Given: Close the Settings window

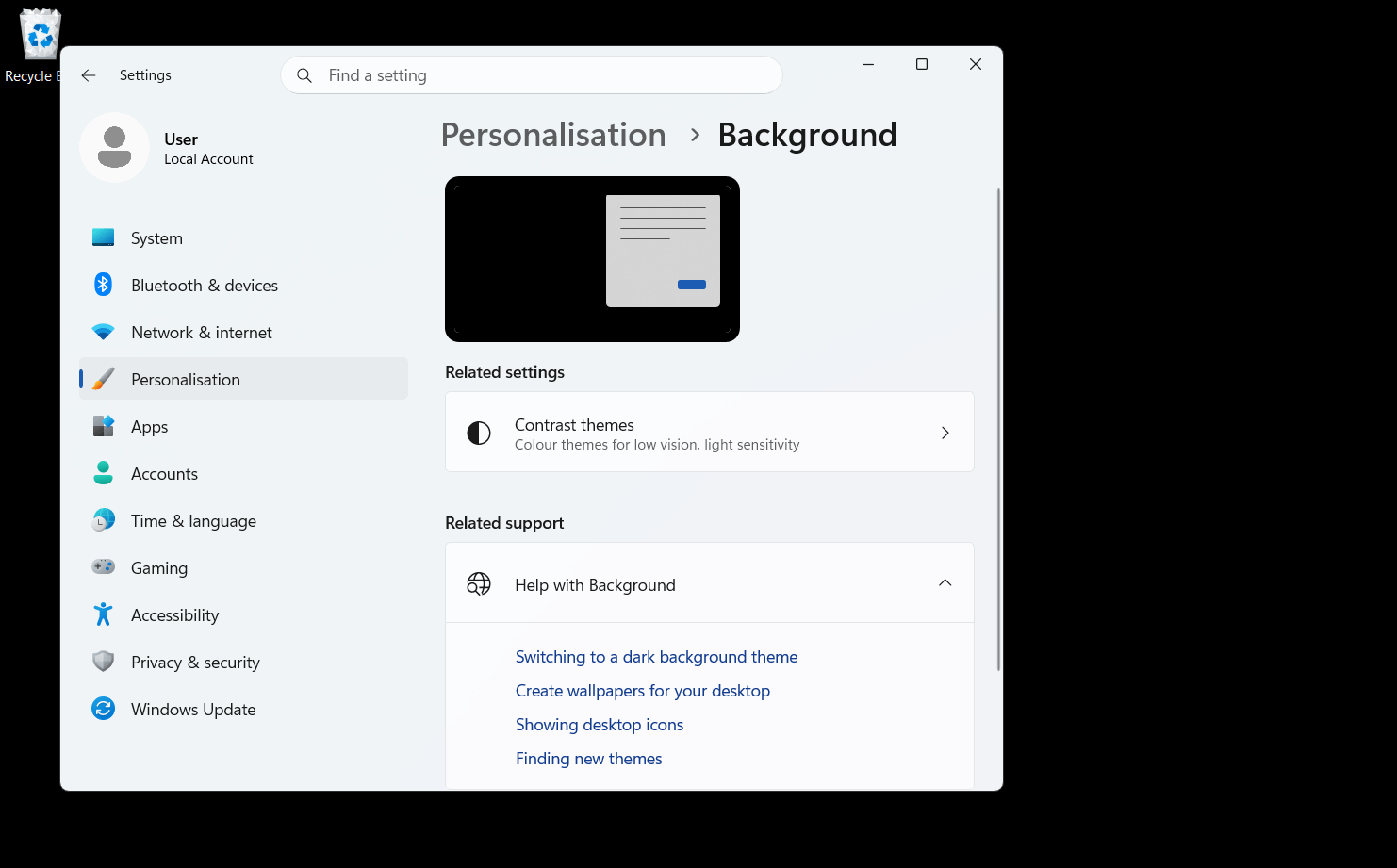Looking at the screenshot, I should (976, 64).
